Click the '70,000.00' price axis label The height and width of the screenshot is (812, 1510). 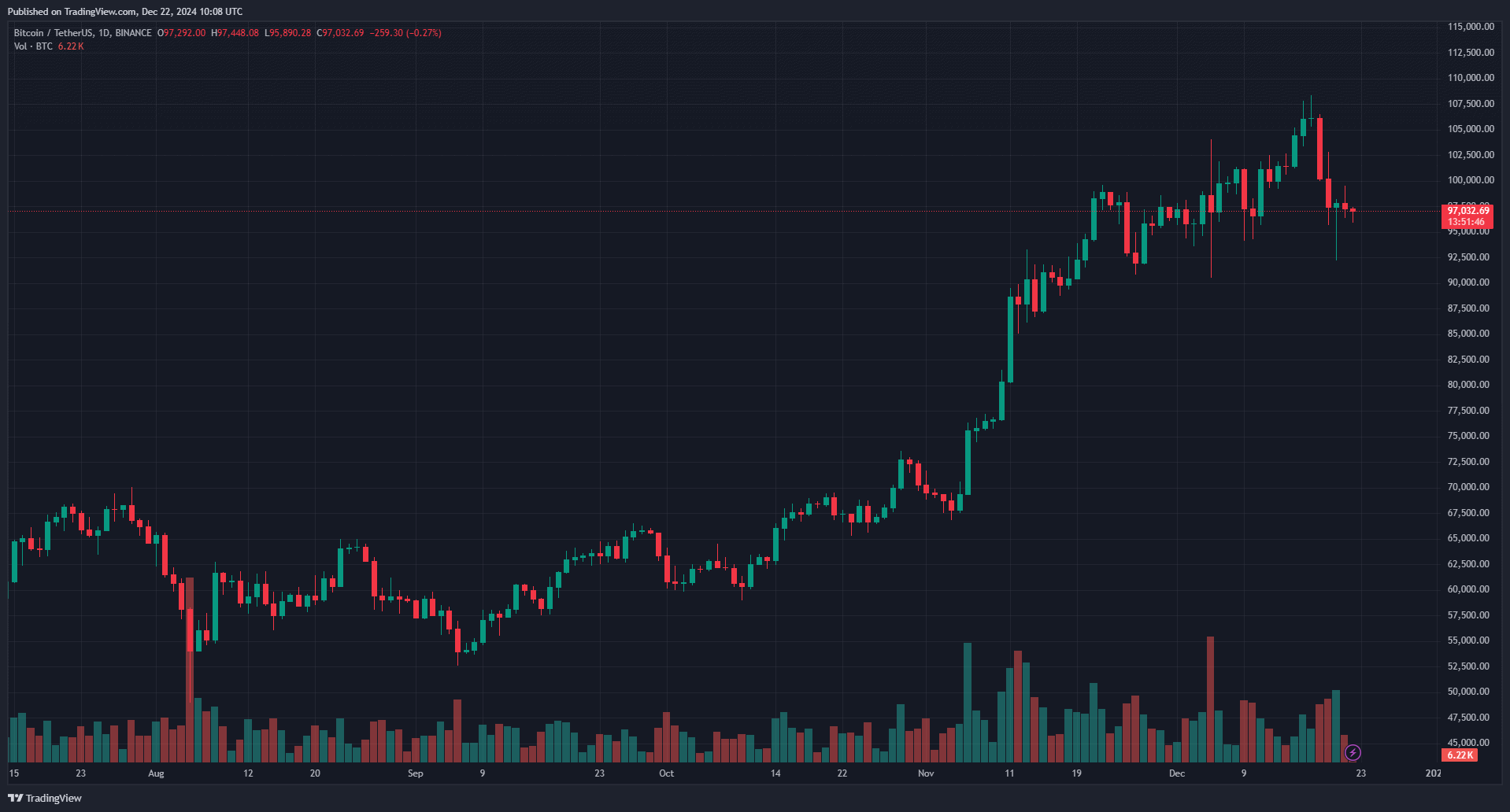[x=1469, y=487]
